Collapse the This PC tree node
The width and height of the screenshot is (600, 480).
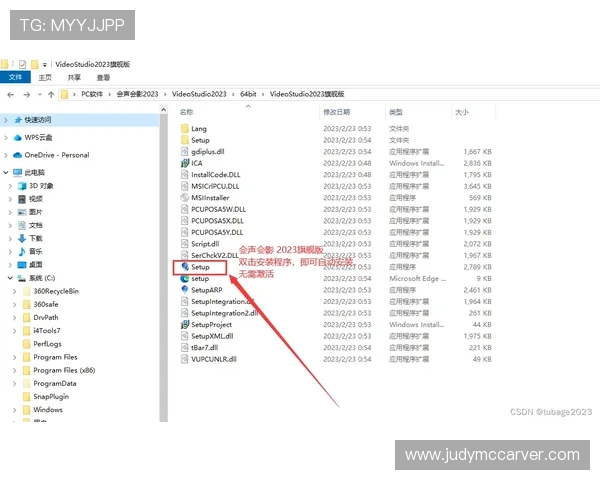tap(6, 172)
